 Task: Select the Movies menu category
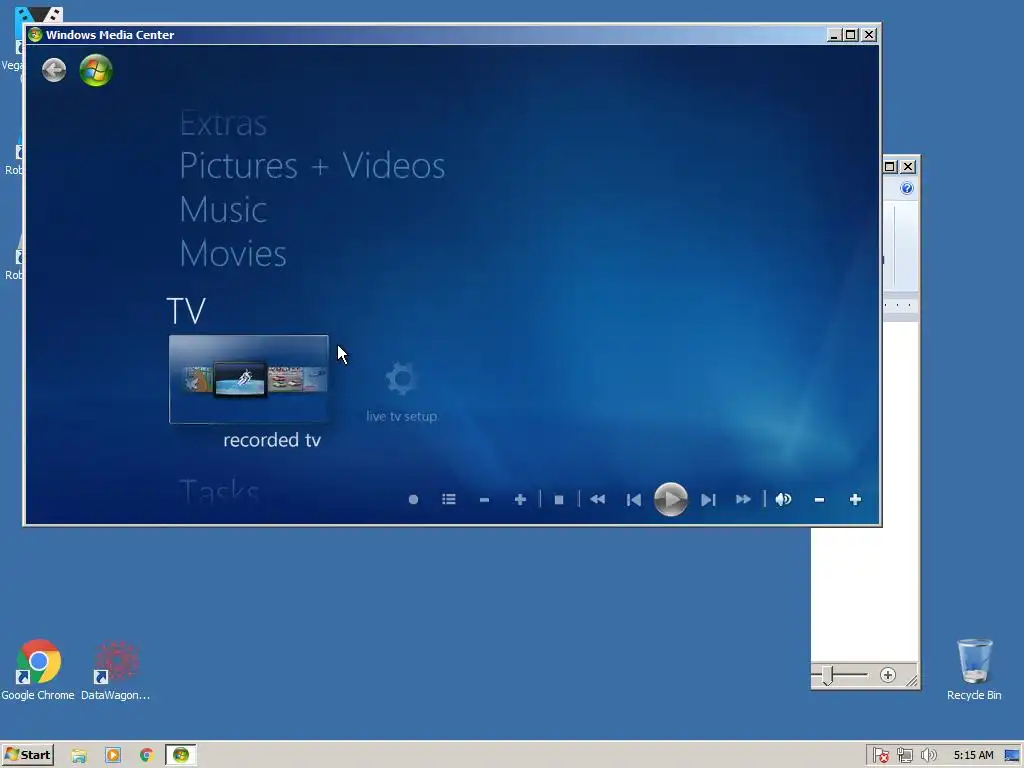[x=233, y=253]
